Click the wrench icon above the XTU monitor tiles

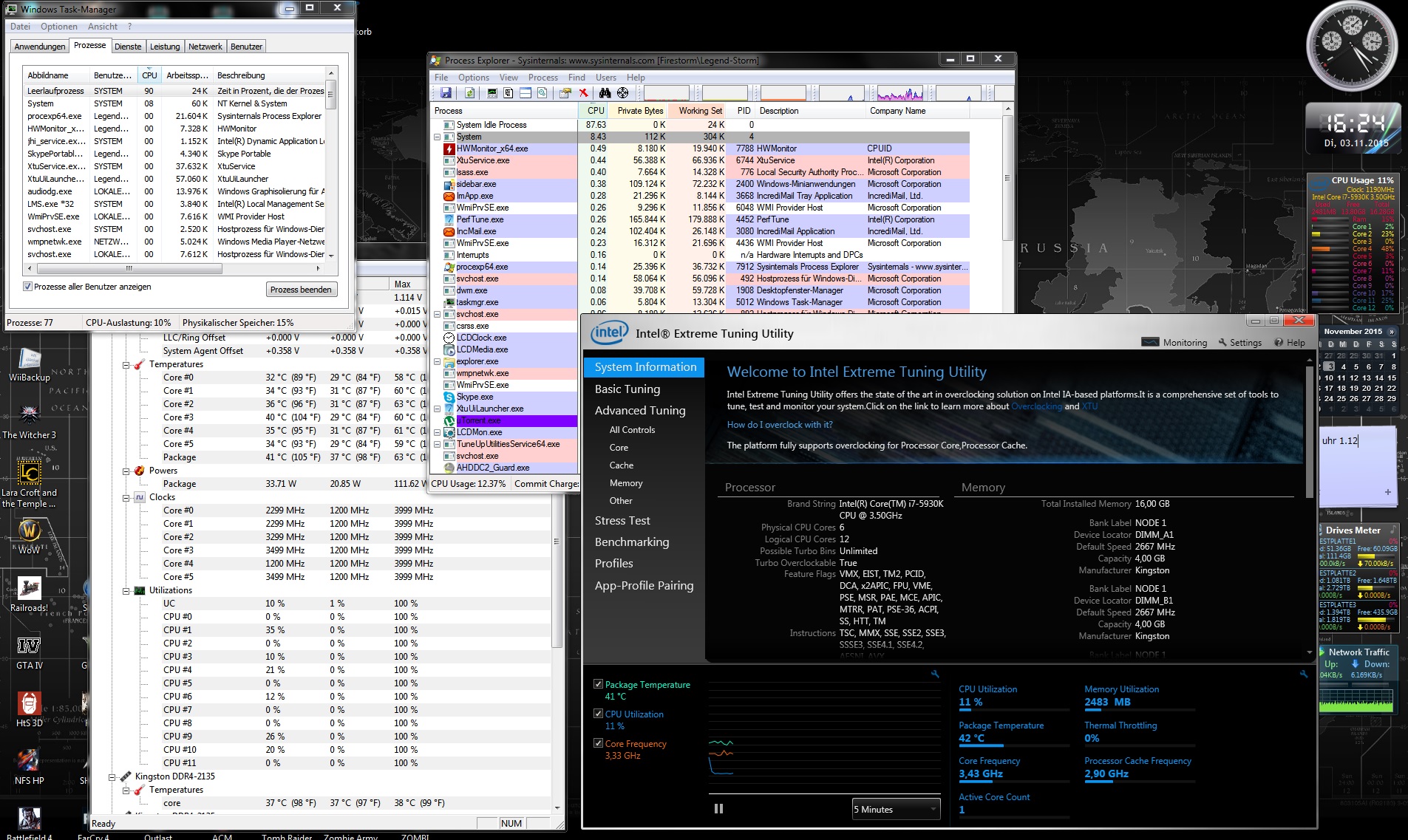pos(1304,674)
